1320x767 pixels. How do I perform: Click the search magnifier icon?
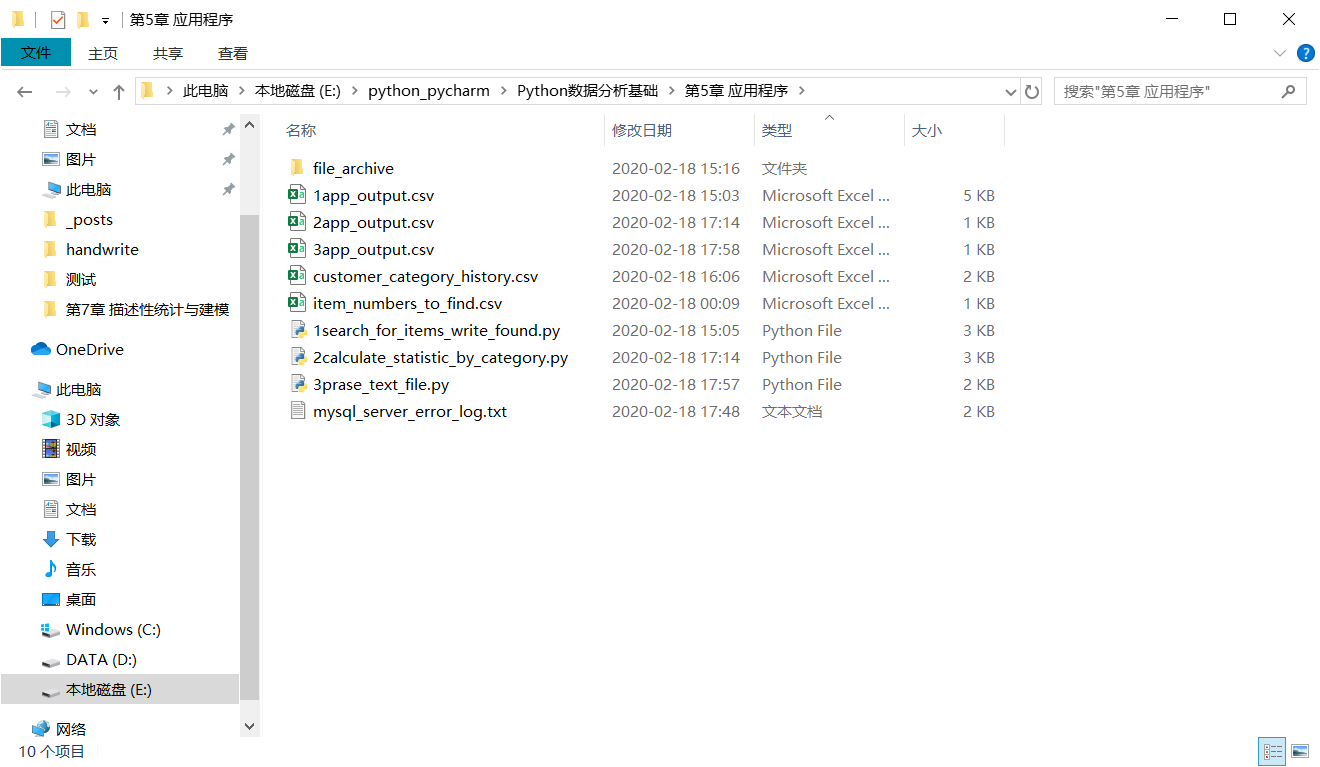coord(1289,91)
